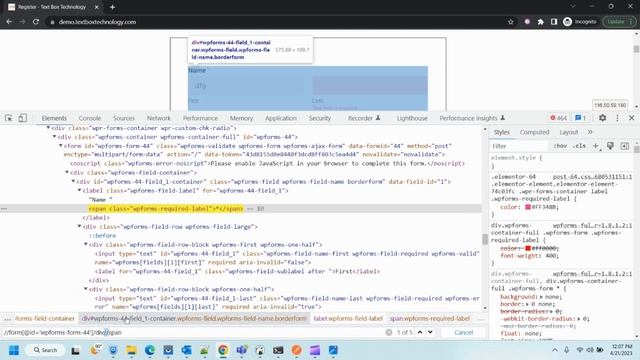Open DevTools settings gear
Screen dimensions: 640x360
coord(602,118)
